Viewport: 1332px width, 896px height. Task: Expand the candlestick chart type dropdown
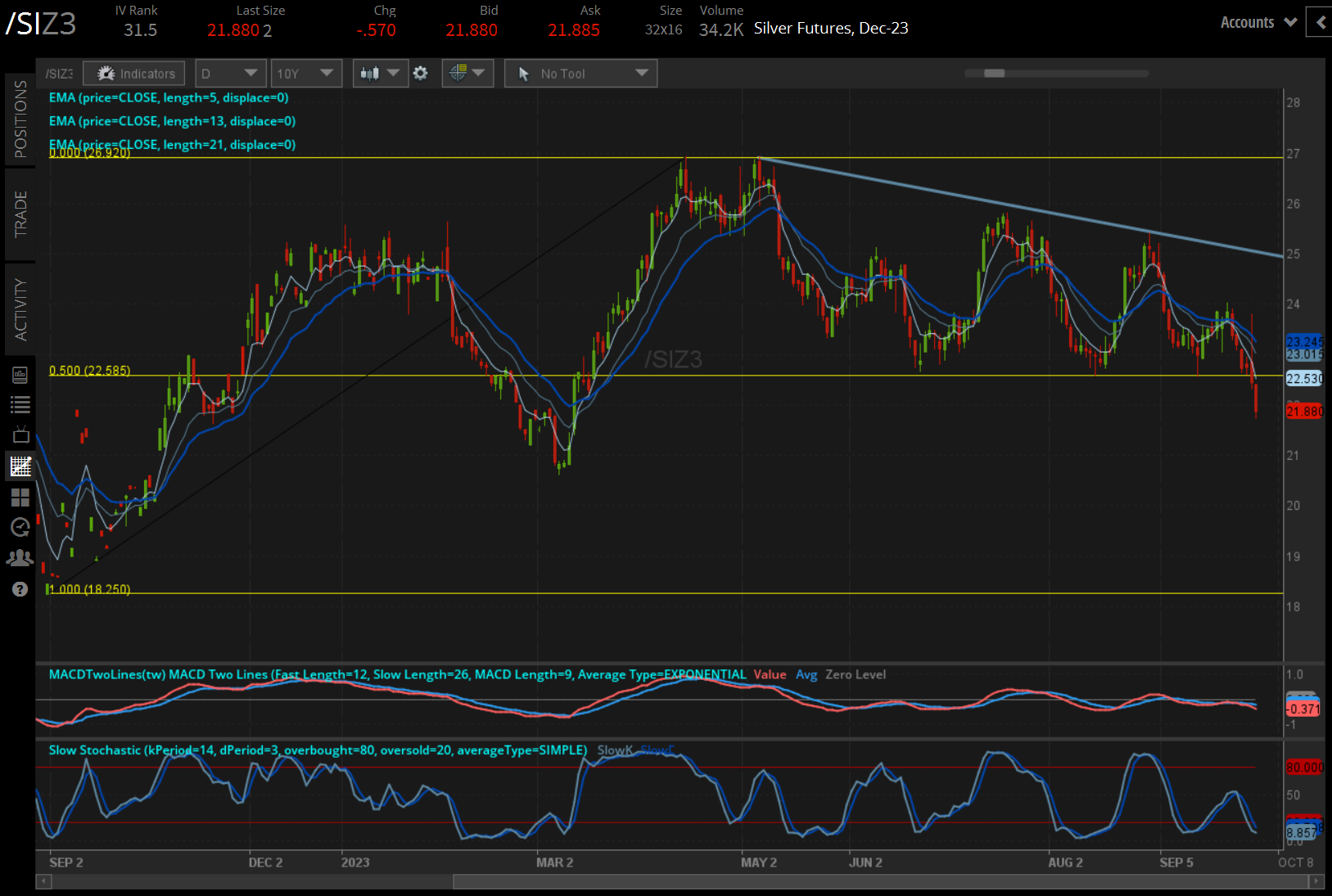(x=380, y=74)
